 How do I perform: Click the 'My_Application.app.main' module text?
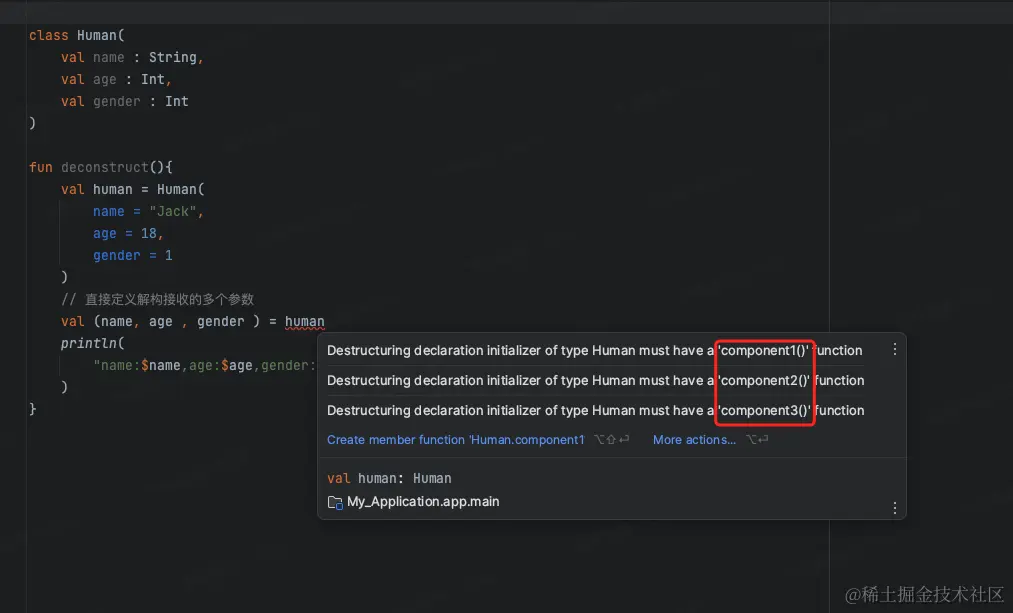tap(423, 501)
